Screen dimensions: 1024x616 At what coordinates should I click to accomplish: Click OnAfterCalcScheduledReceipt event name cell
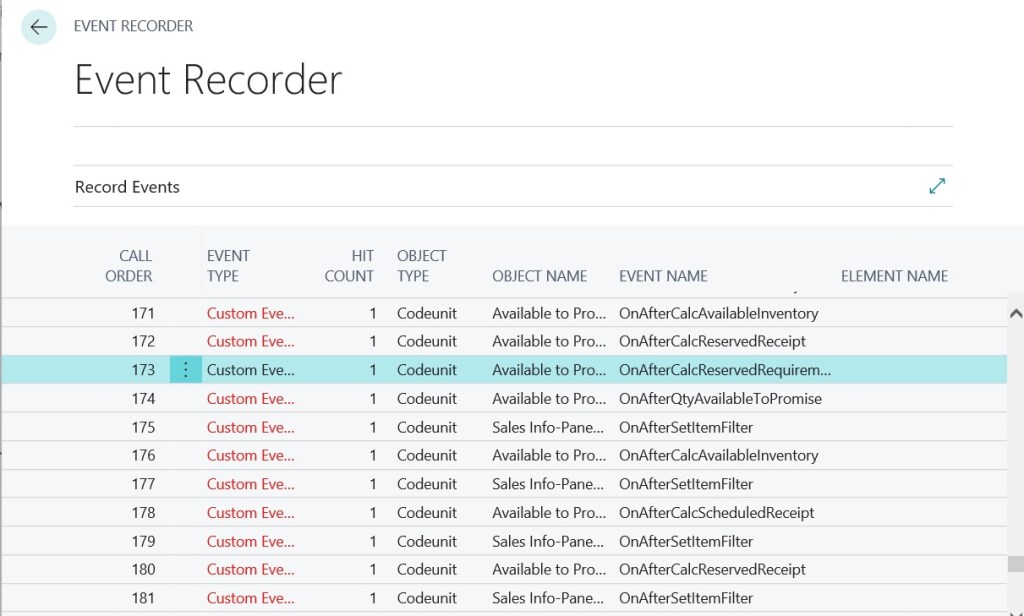coord(716,513)
